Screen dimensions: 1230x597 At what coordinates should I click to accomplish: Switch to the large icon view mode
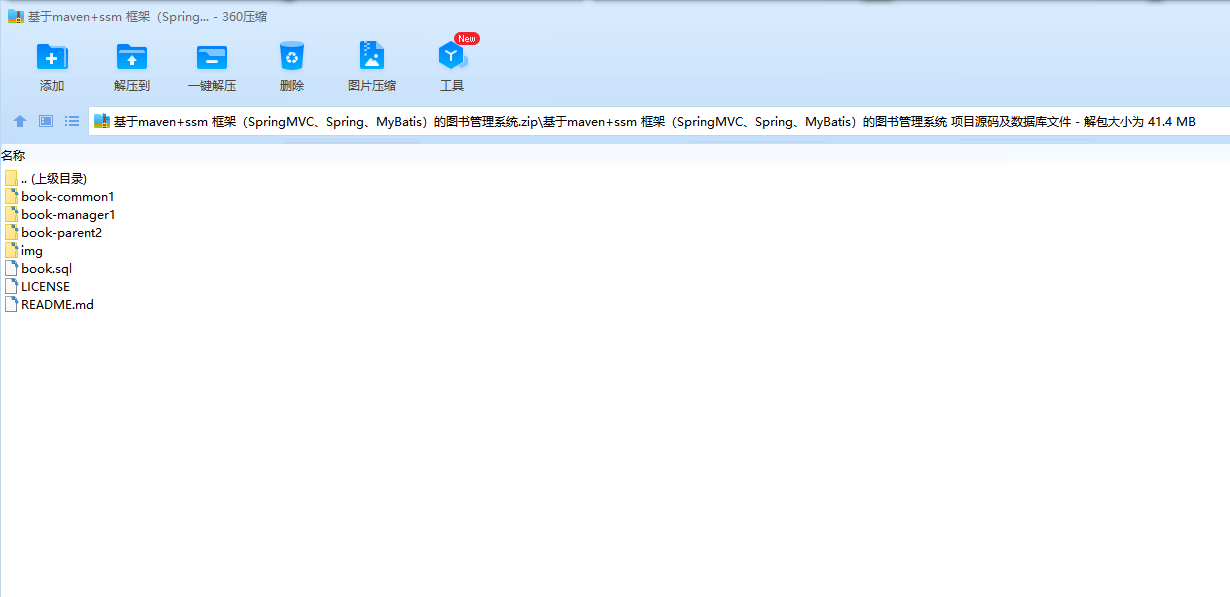46,121
